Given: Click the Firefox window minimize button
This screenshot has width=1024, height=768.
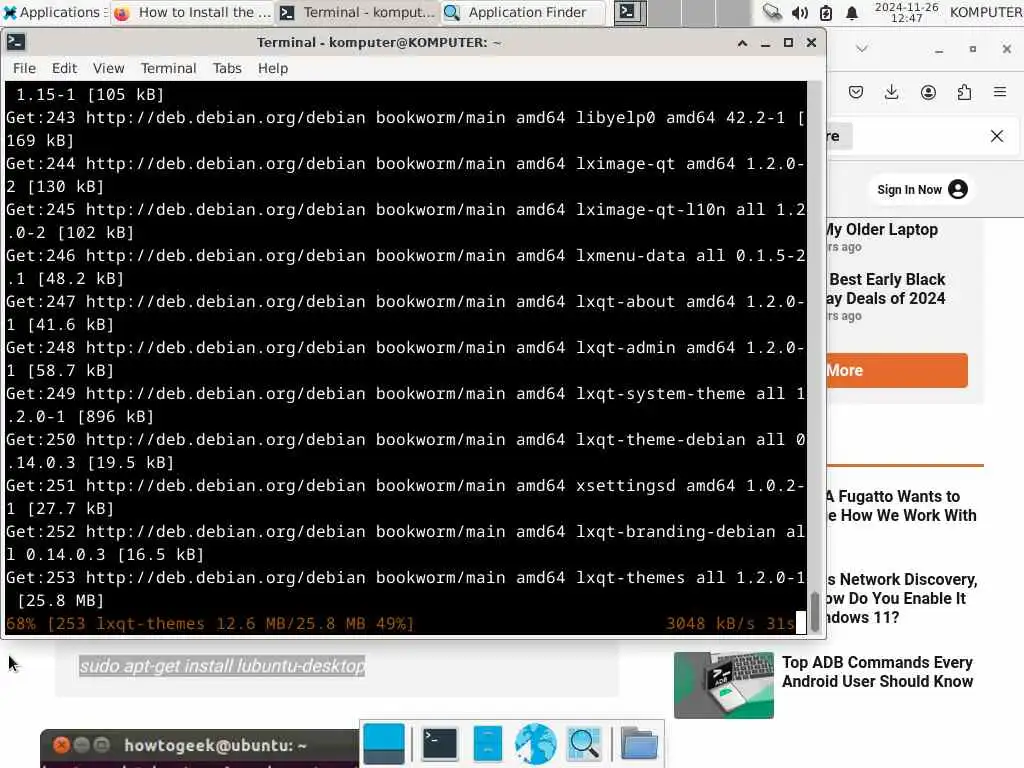Looking at the screenshot, I should pos(938,50).
